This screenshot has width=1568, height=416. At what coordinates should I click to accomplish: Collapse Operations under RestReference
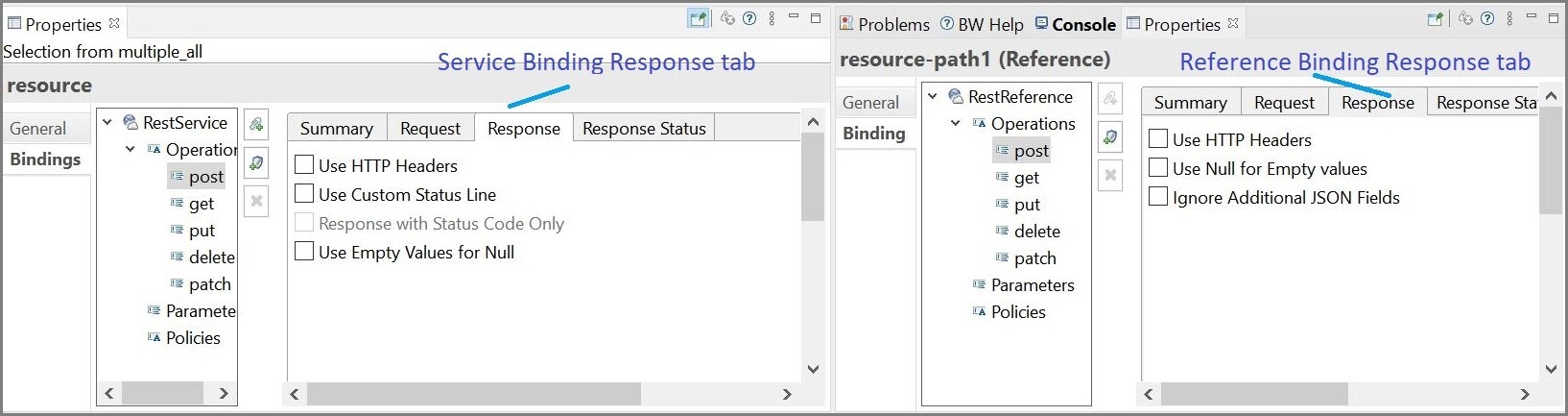(955, 123)
